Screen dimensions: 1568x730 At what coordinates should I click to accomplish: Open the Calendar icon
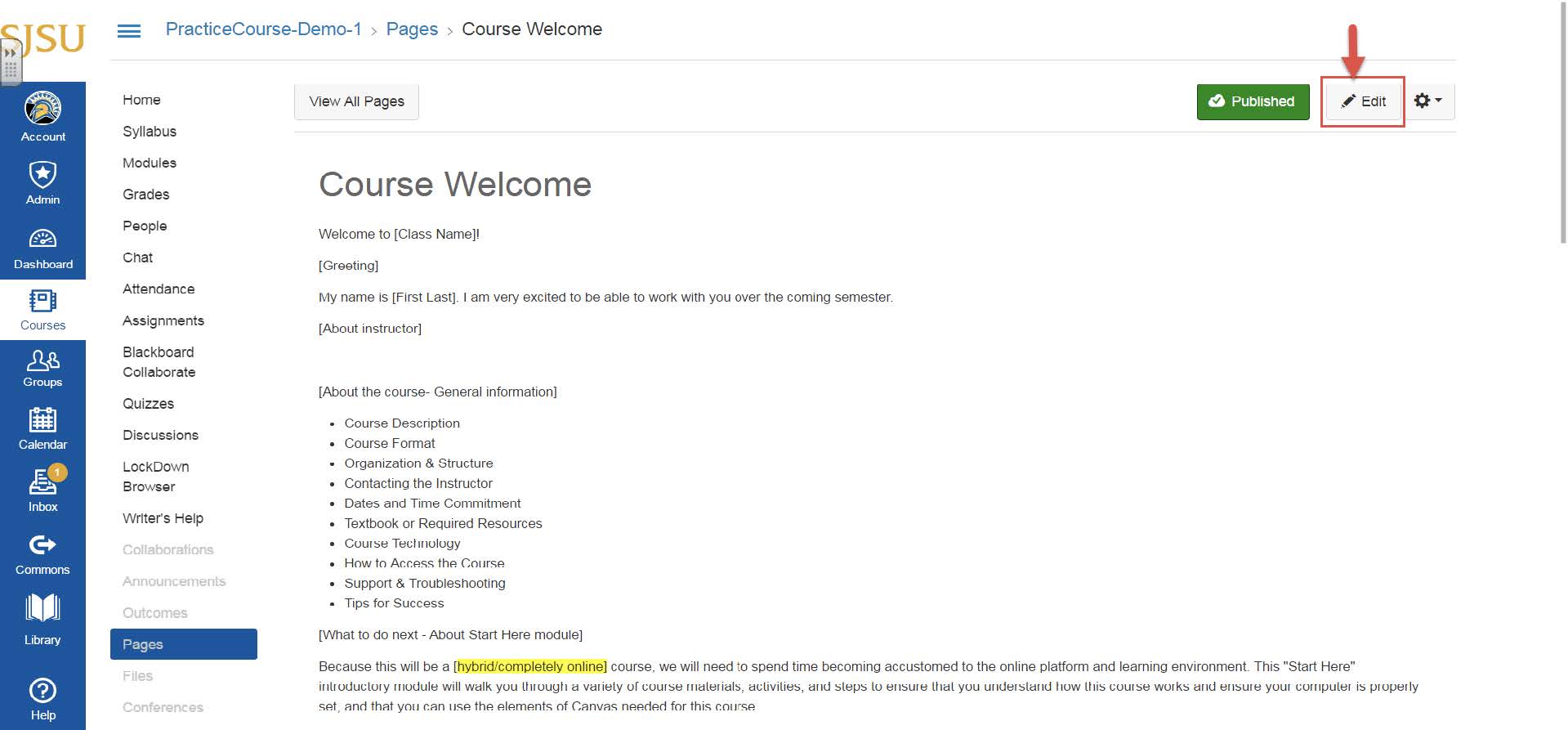coord(42,420)
